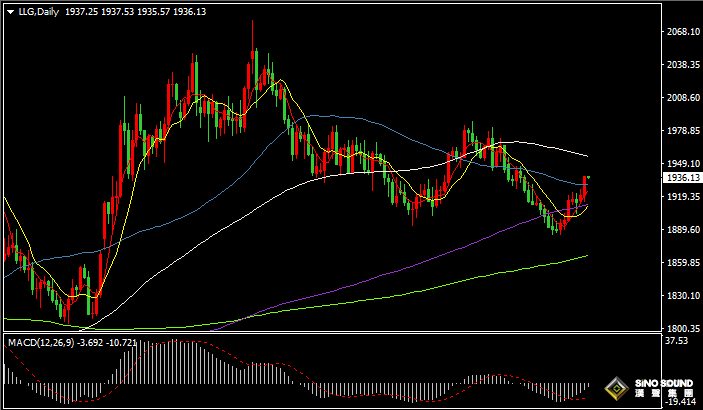Click the 1800.35 price axis label
This screenshot has height=410, width=703.
click(680, 328)
